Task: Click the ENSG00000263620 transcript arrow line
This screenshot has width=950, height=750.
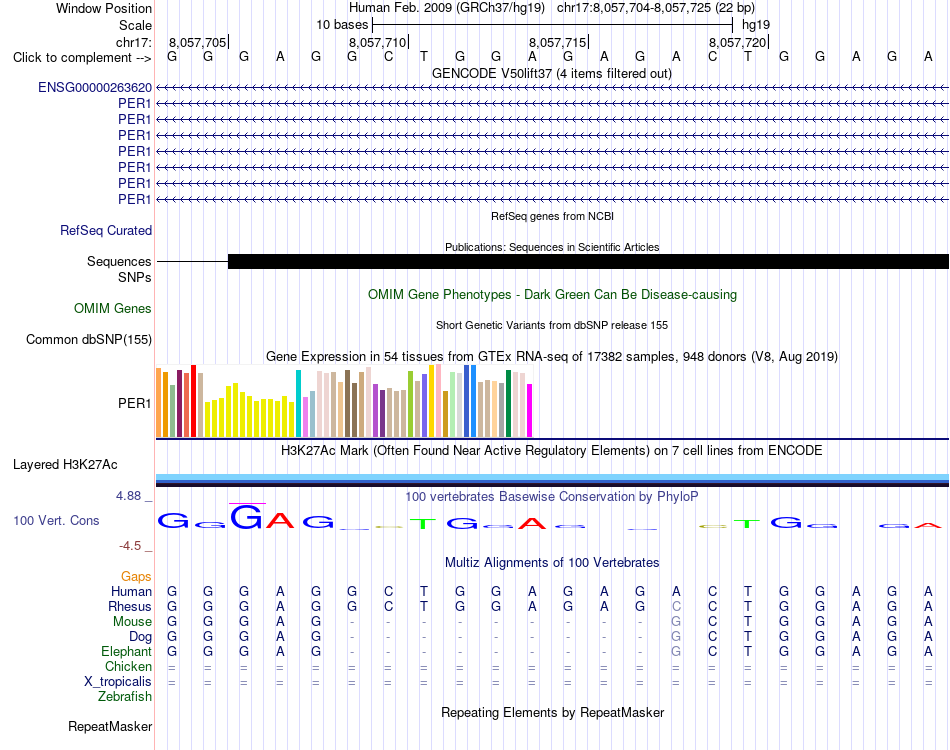Action: 552,88
